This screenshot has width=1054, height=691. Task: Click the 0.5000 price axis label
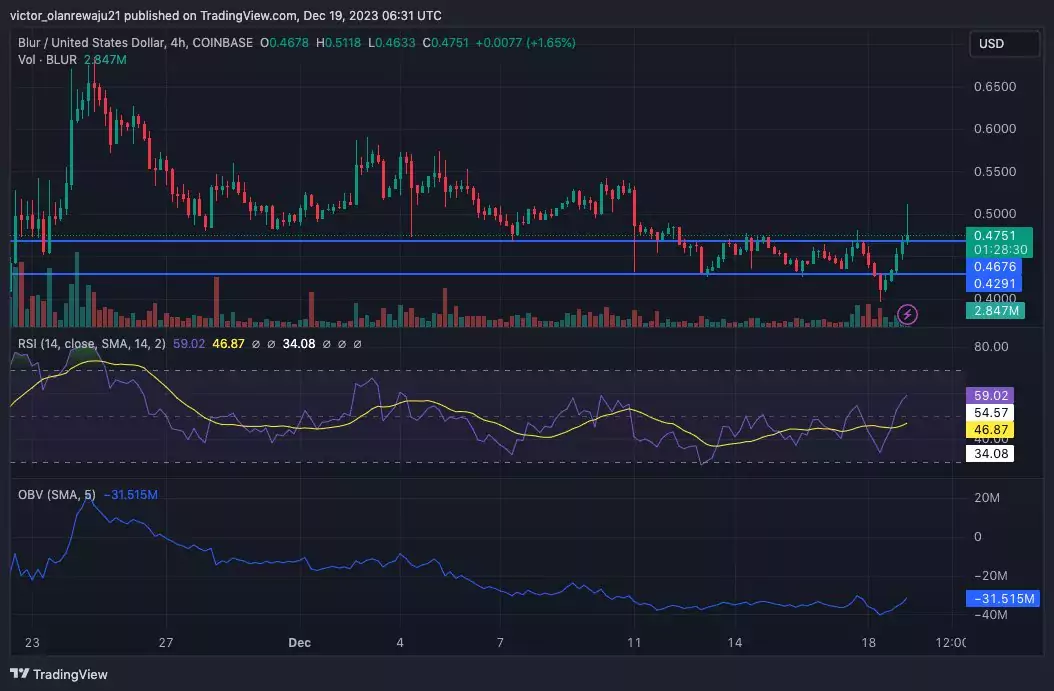[995, 214]
